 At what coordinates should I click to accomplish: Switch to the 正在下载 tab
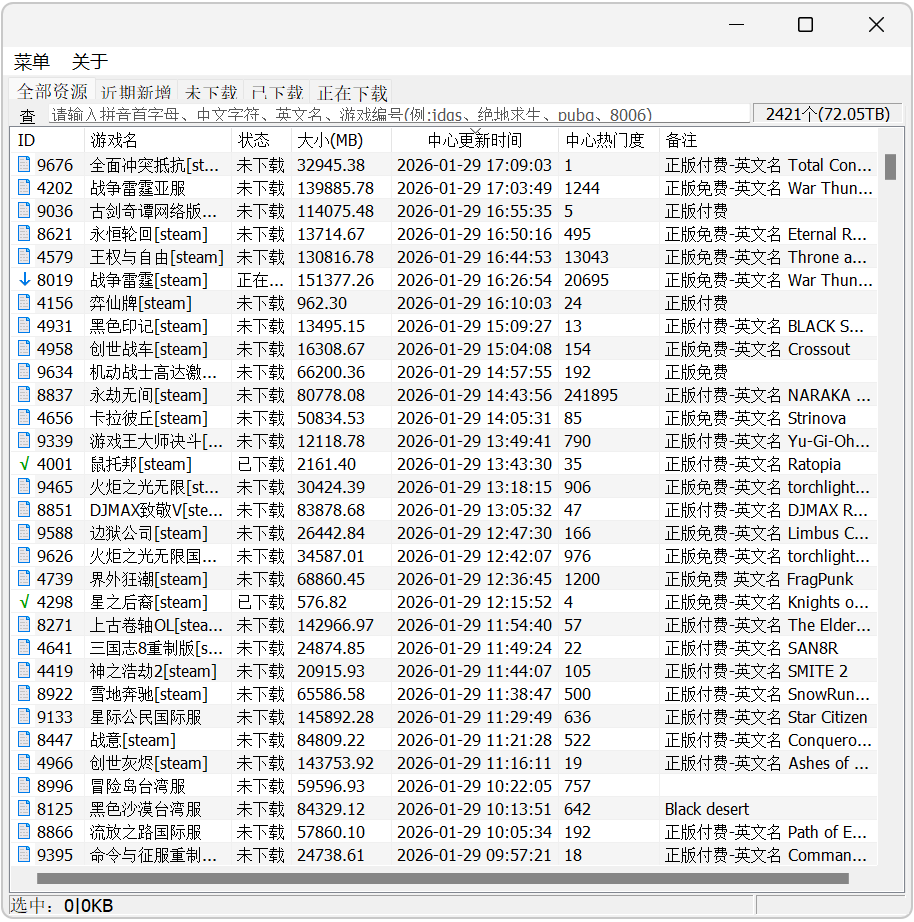point(352,92)
